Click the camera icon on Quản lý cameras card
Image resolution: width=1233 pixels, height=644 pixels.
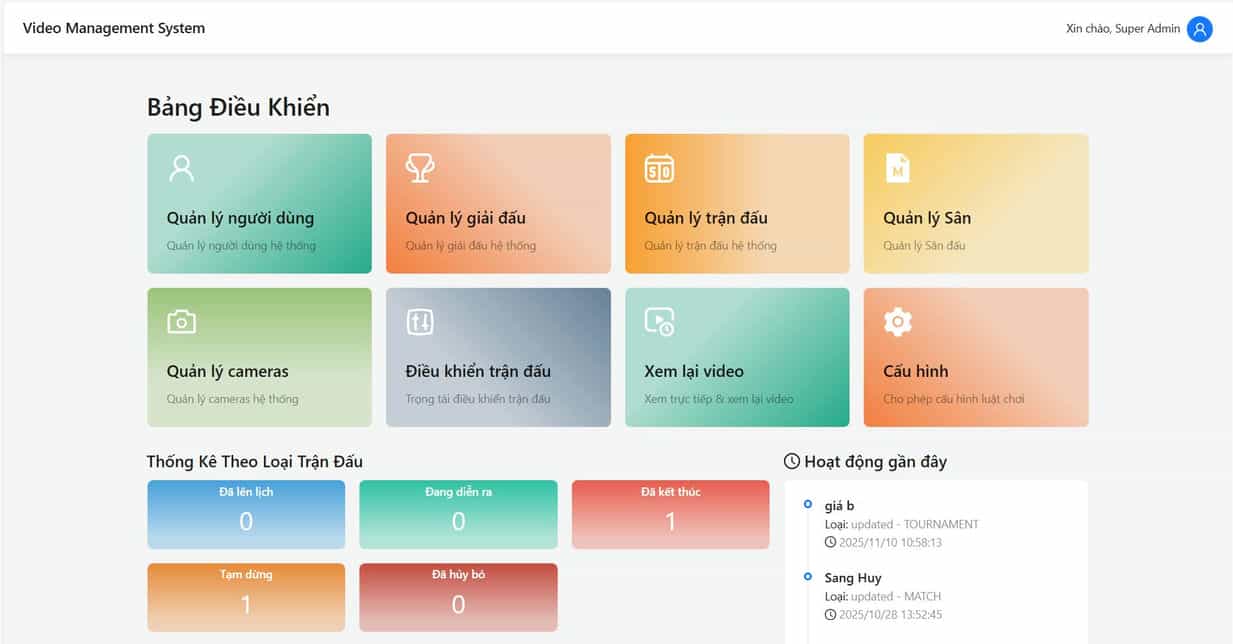(181, 321)
